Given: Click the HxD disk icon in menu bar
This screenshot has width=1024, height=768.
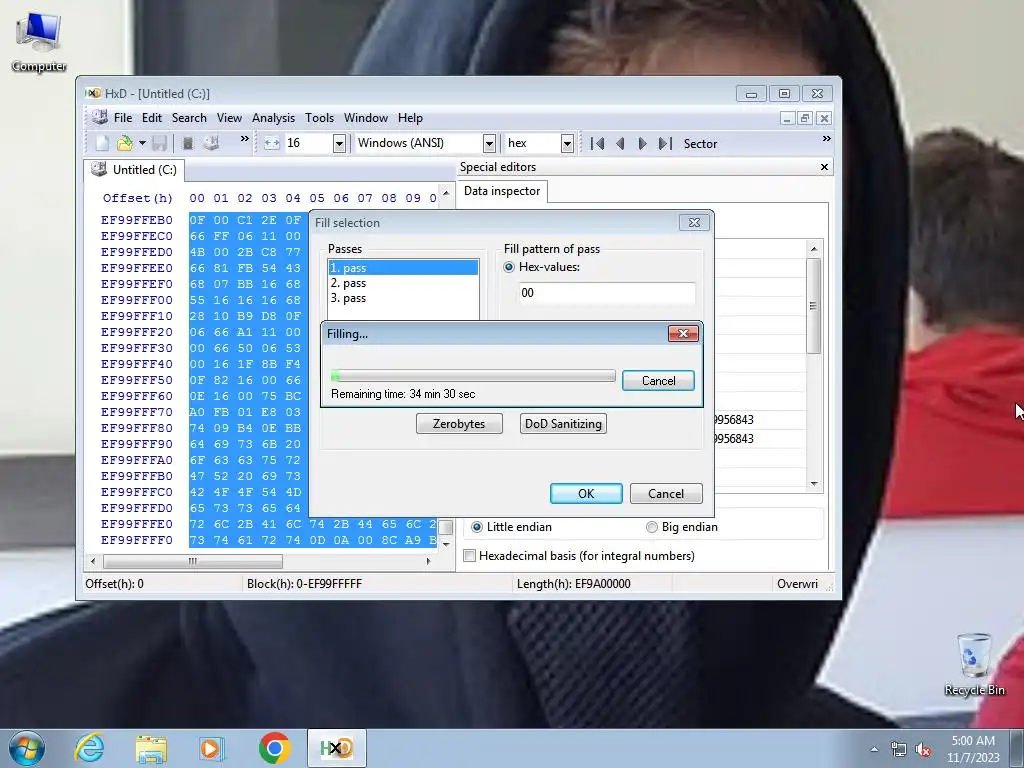Looking at the screenshot, I should point(99,118).
